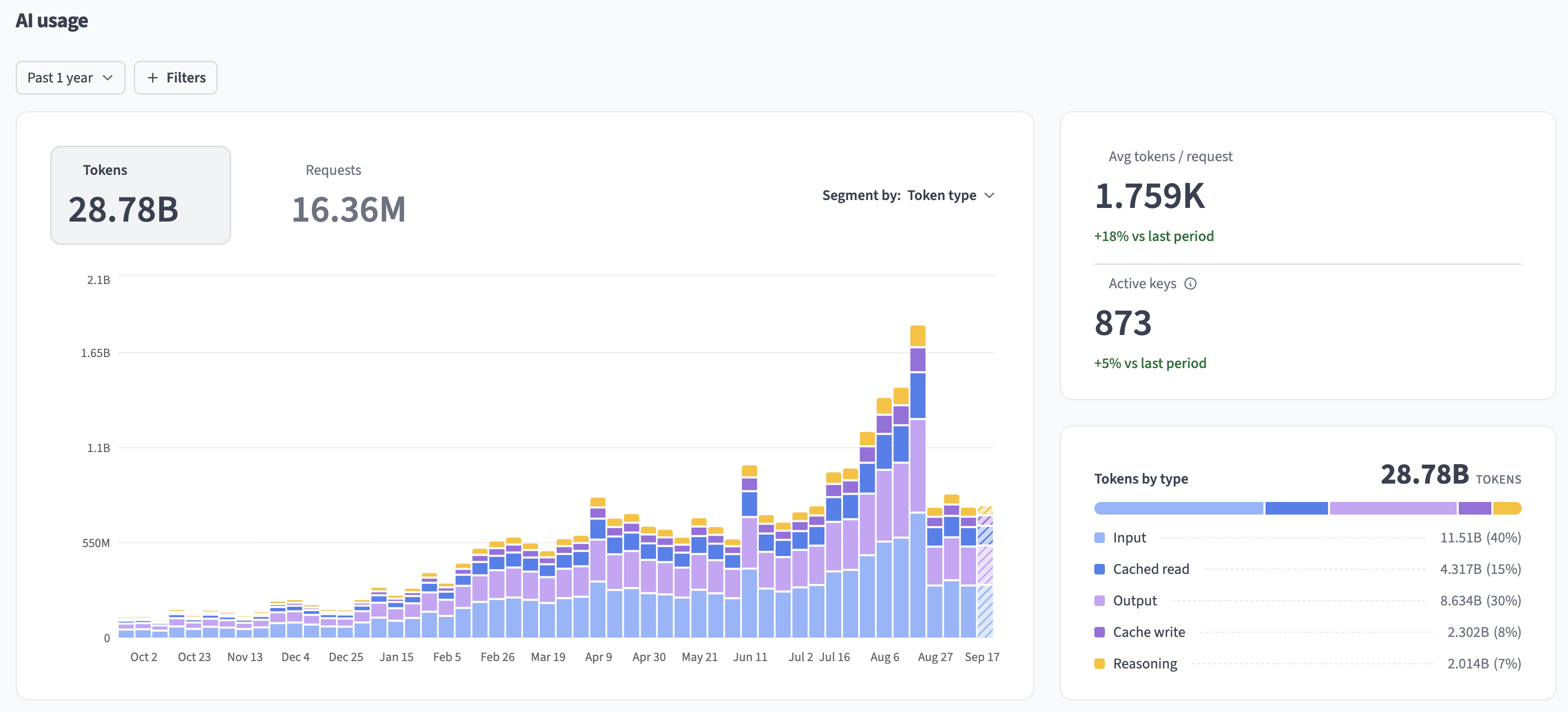Click the 28.78B TOKENS total in the side panel
The width and height of the screenshot is (1568, 712).
[1450, 475]
